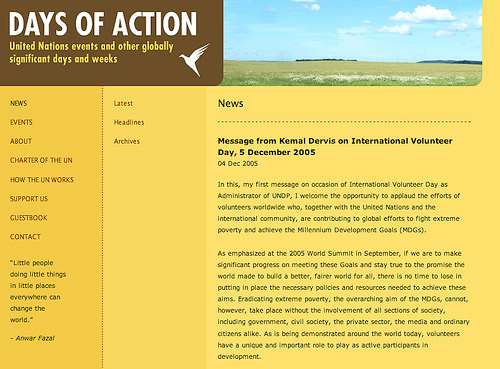This screenshot has width=500, height=369.
Task: Open the Kemal Dervis message headline
Action: (335, 146)
